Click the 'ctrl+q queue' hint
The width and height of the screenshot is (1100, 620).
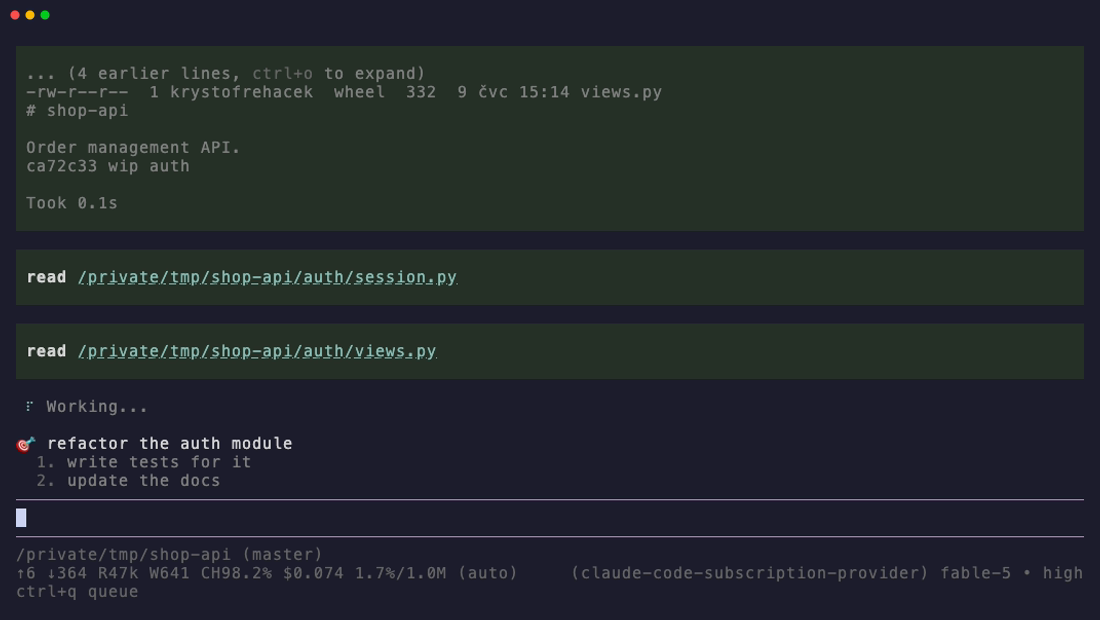coord(77,591)
